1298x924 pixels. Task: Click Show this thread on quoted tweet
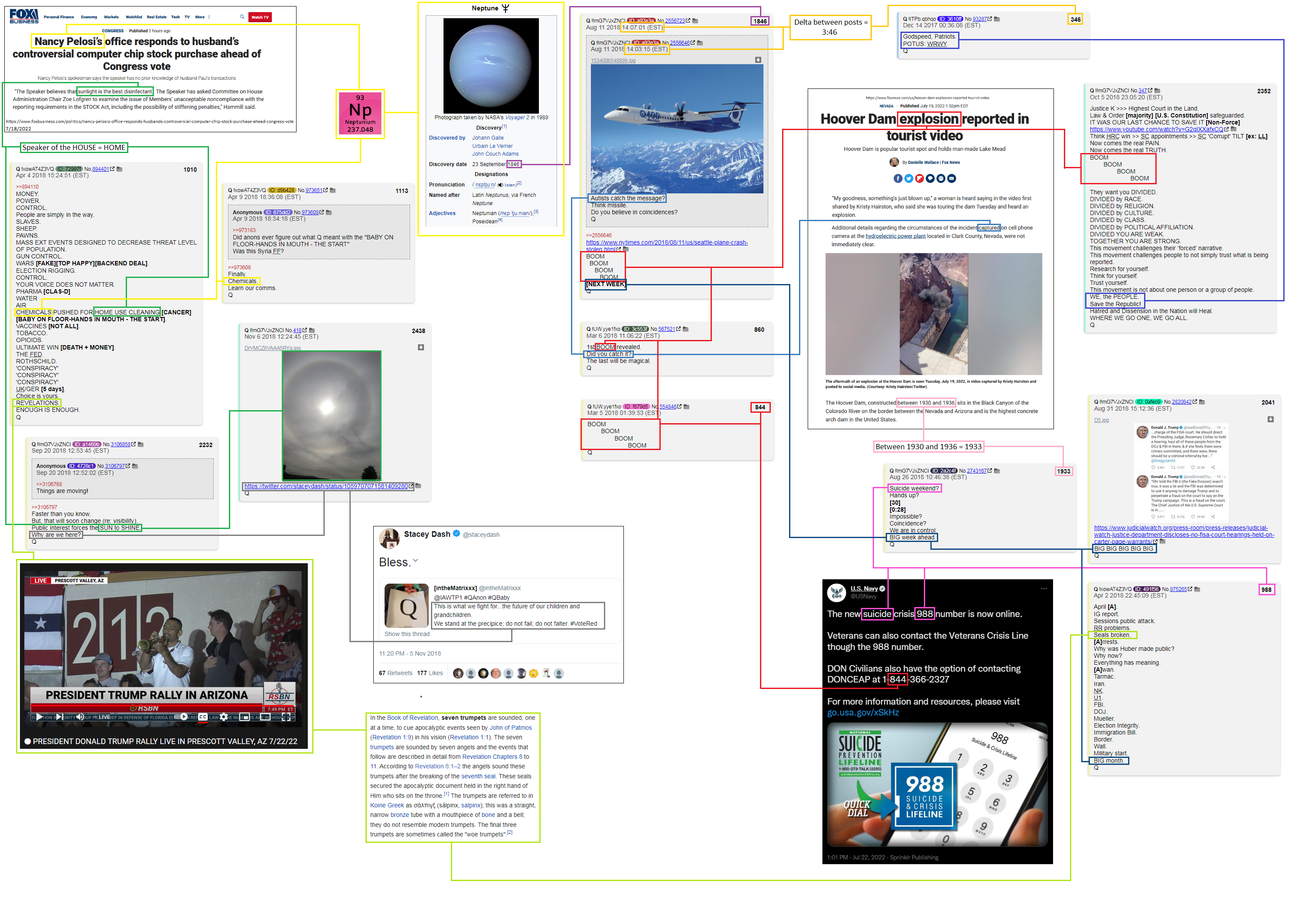pyautogui.click(x=407, y=634)
